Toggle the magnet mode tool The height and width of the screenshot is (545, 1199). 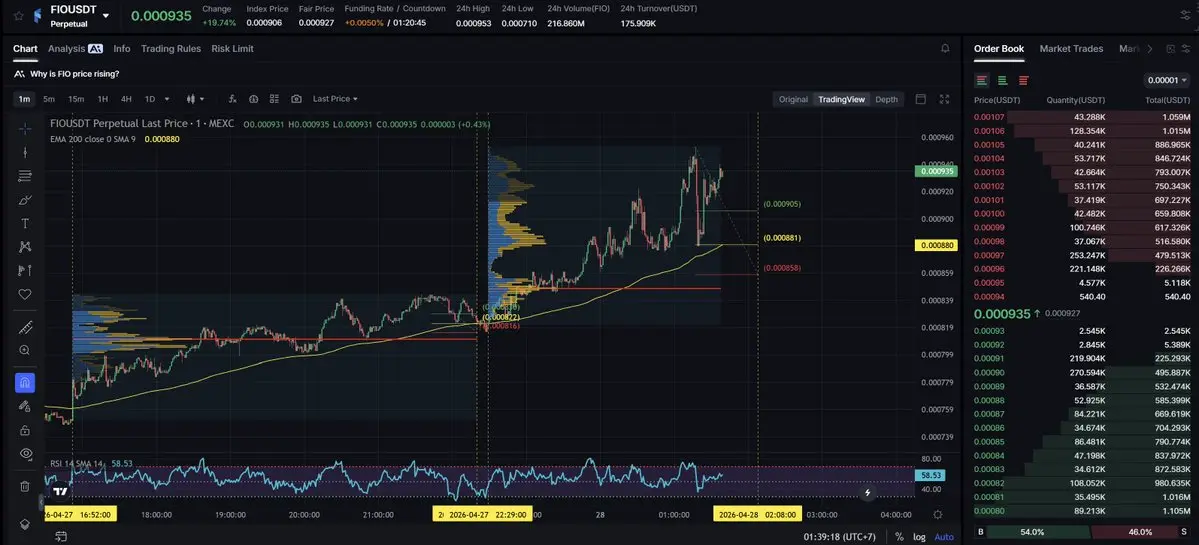tap(24, 382)
